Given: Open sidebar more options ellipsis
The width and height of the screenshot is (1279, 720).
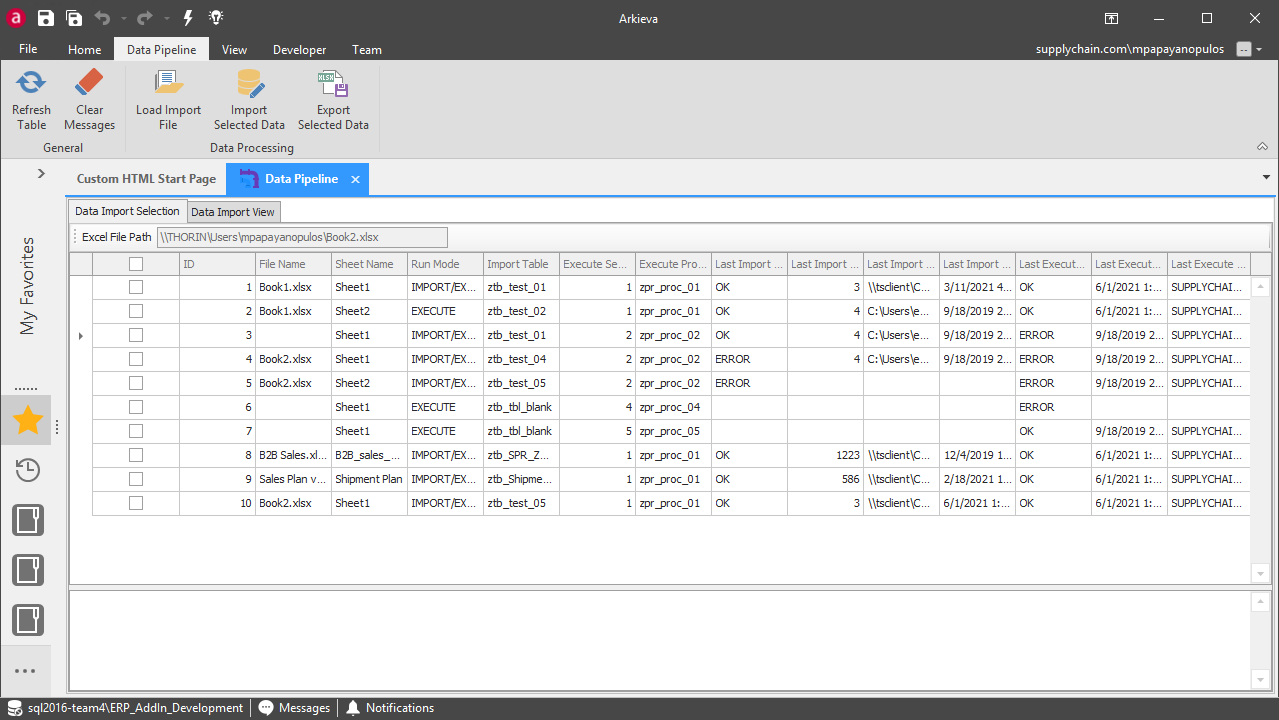Looking at the screenshot, I should pos(27,671).
